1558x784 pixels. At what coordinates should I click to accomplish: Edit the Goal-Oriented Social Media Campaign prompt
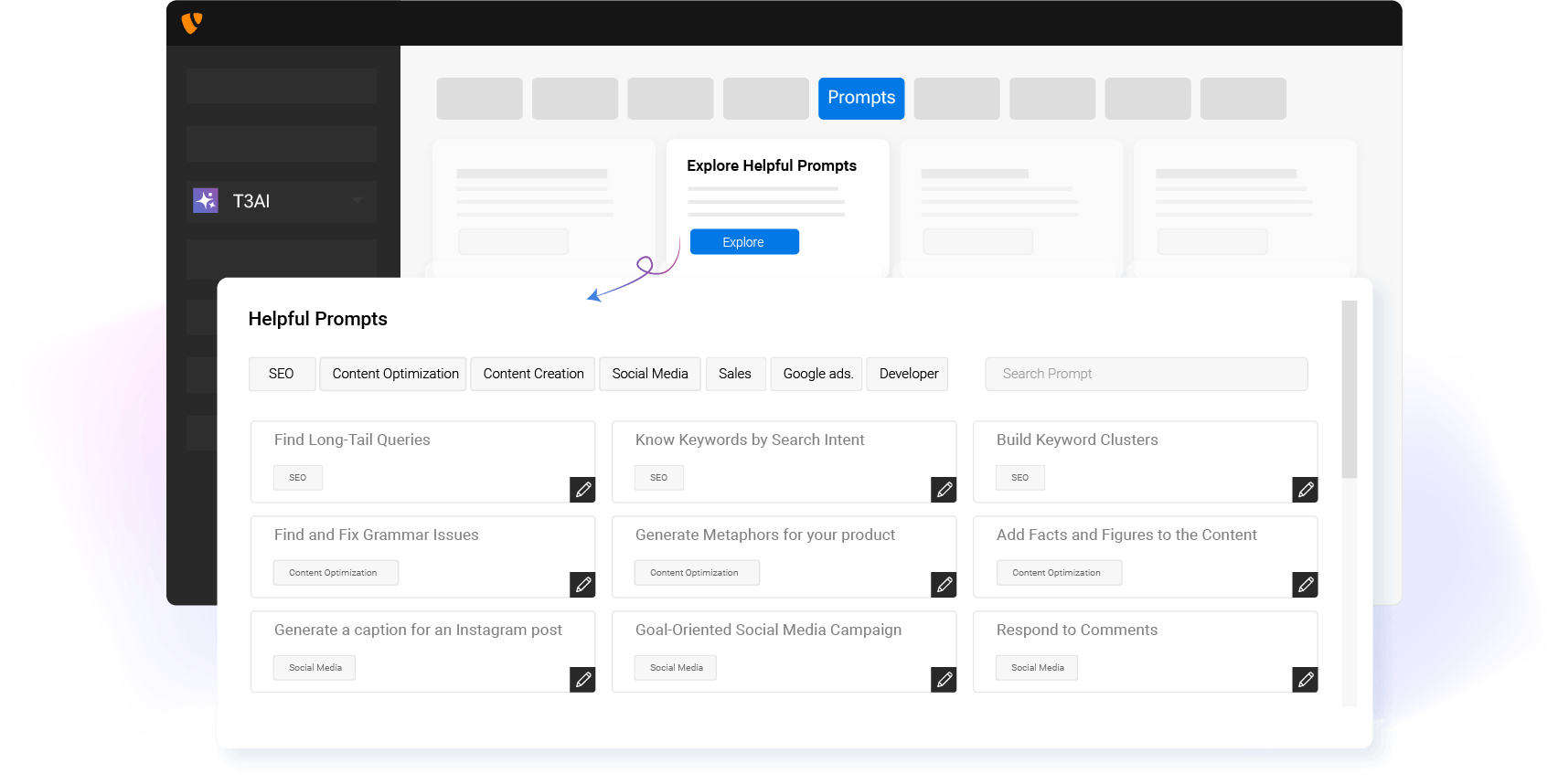pyautogui.click(x=944, y=680)
